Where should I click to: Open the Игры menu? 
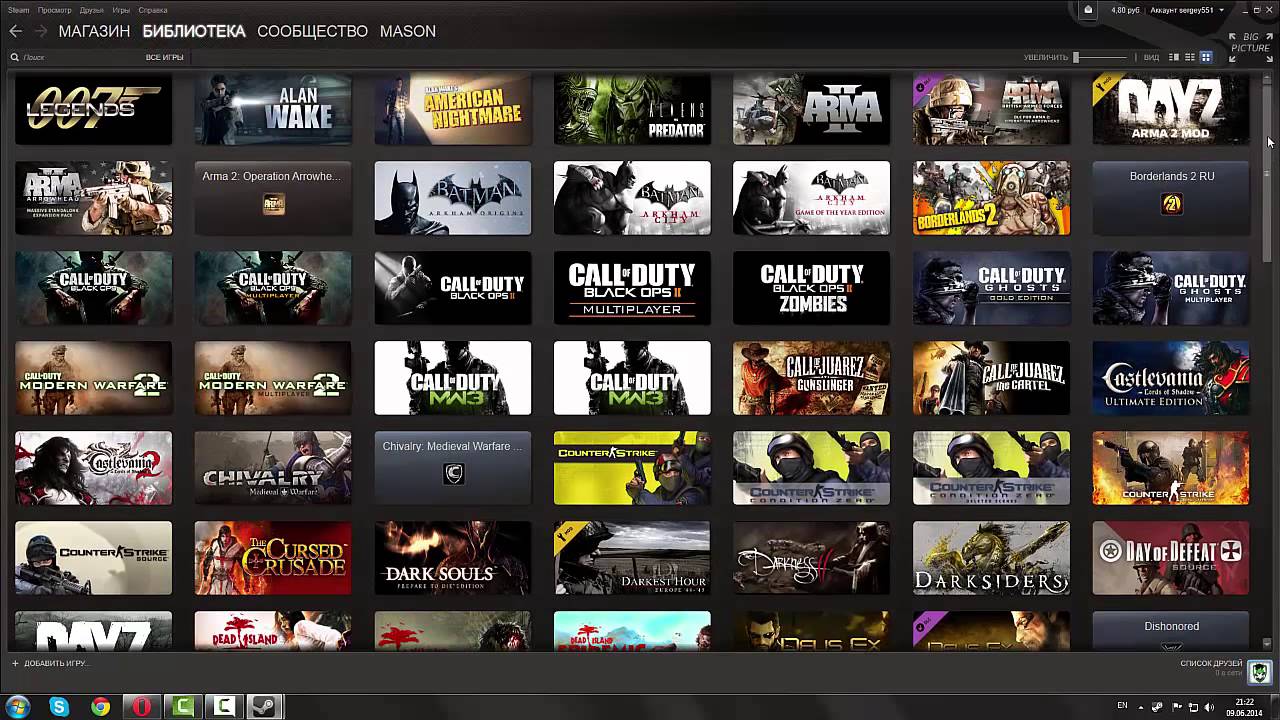click(x=121, y=10)
